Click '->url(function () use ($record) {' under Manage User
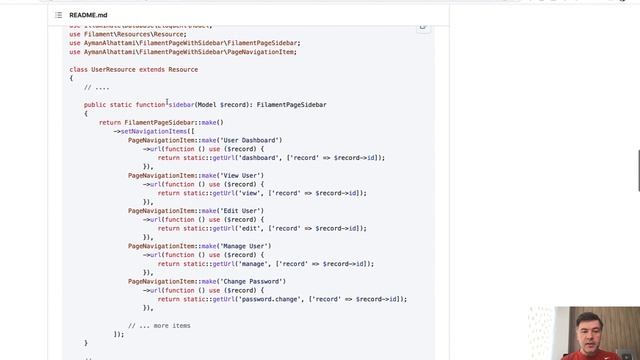Viewport: 640px width, 360px height. pyautogui.click(x=203, y=255)
